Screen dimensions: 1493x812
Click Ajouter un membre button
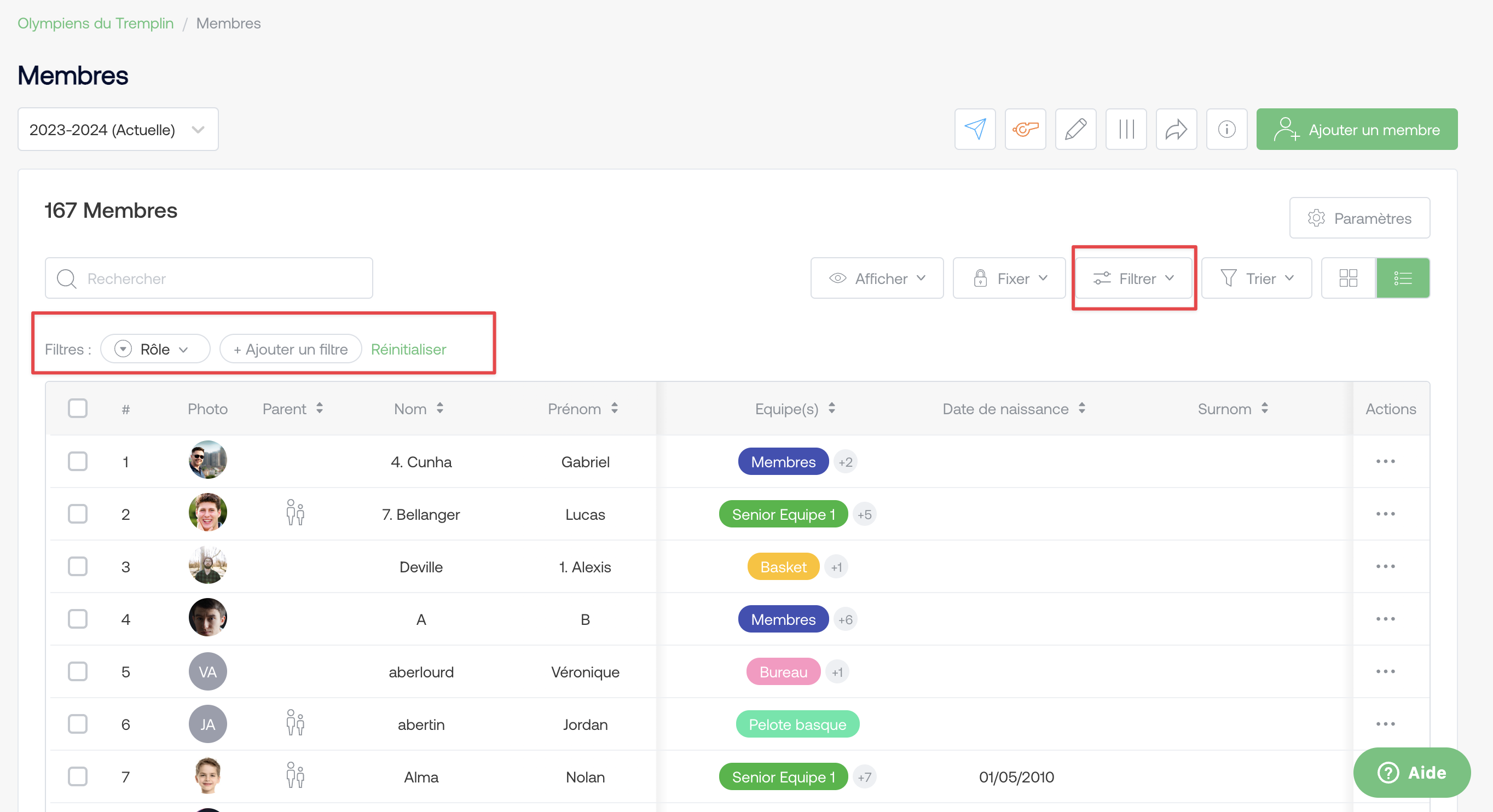(1357, 129)
